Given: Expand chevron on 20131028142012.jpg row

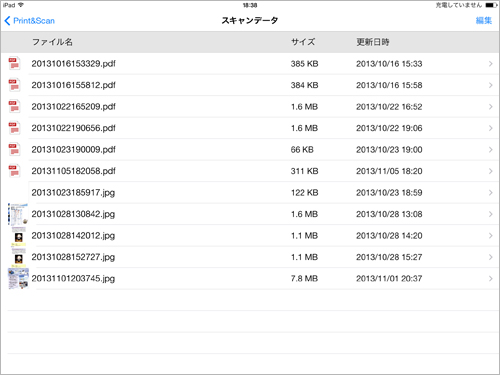Looking at the screenshot, I should coord(491,236).
